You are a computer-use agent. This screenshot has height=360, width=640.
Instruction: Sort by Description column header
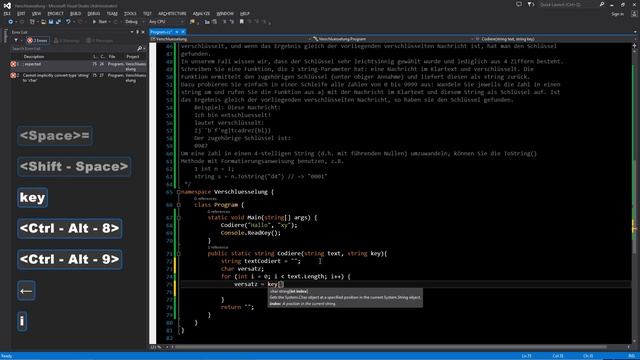click(34, 57)
